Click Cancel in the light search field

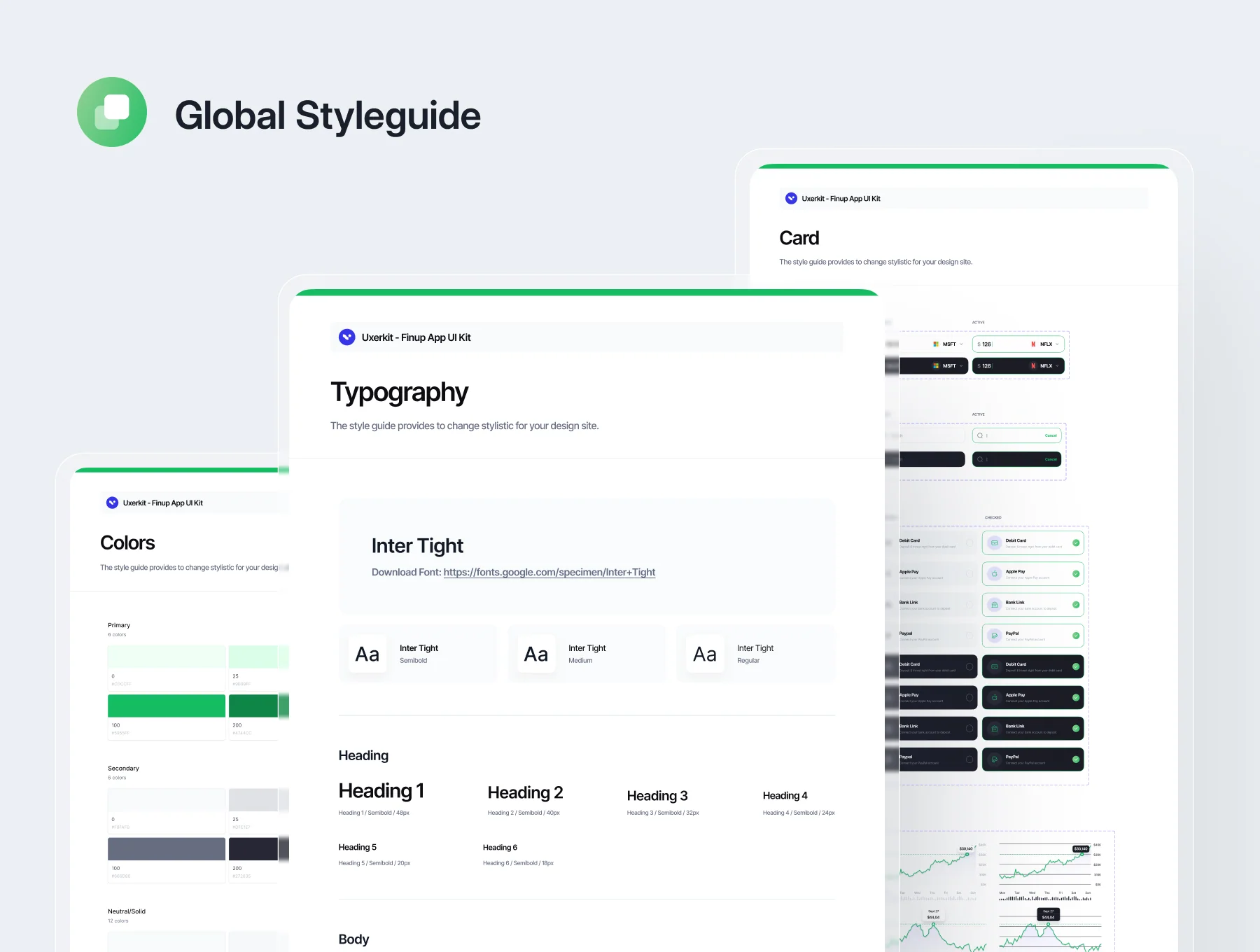coord(1051,435)
